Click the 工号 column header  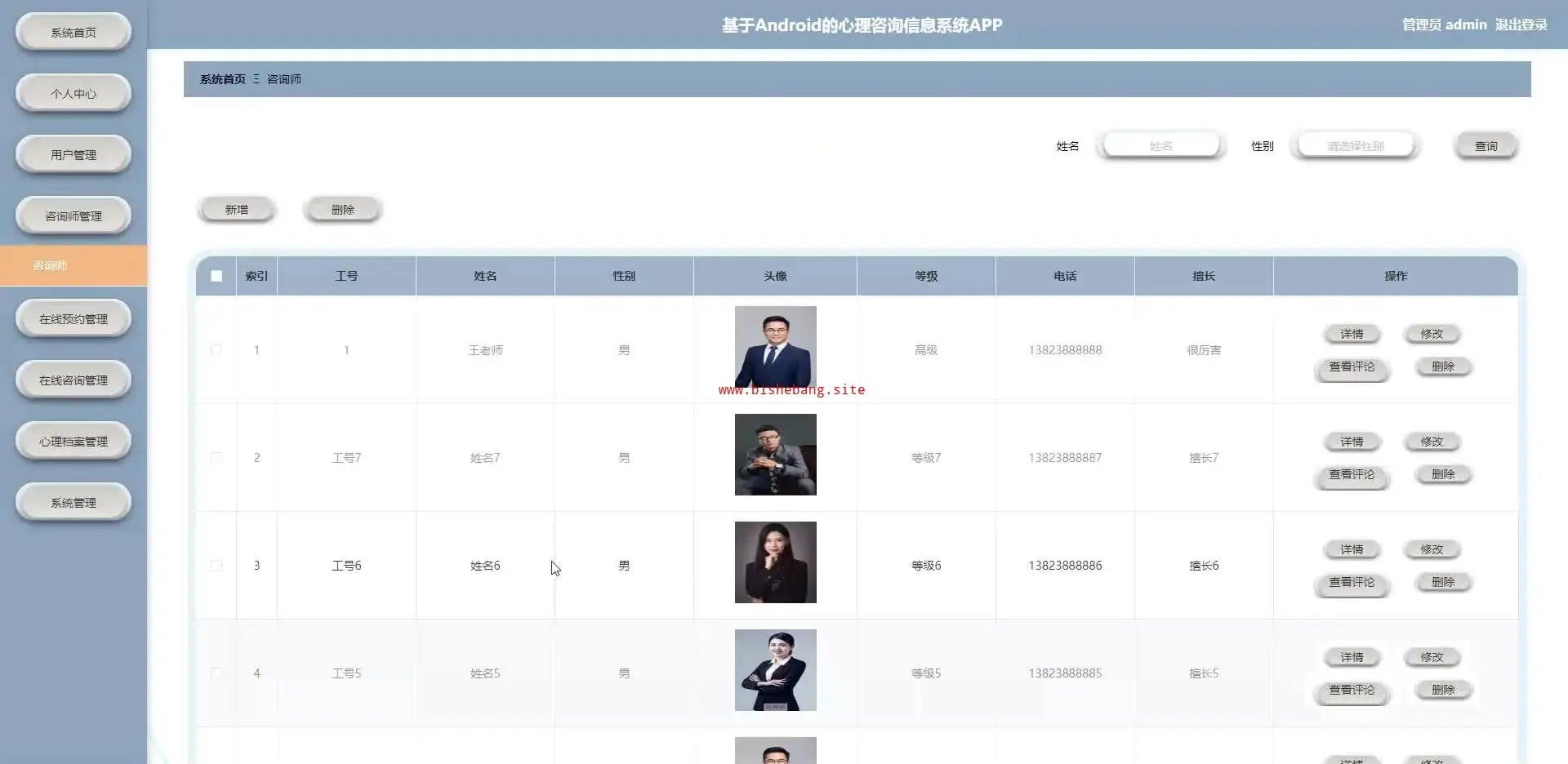pyautogui.click(x=346, y=276)
